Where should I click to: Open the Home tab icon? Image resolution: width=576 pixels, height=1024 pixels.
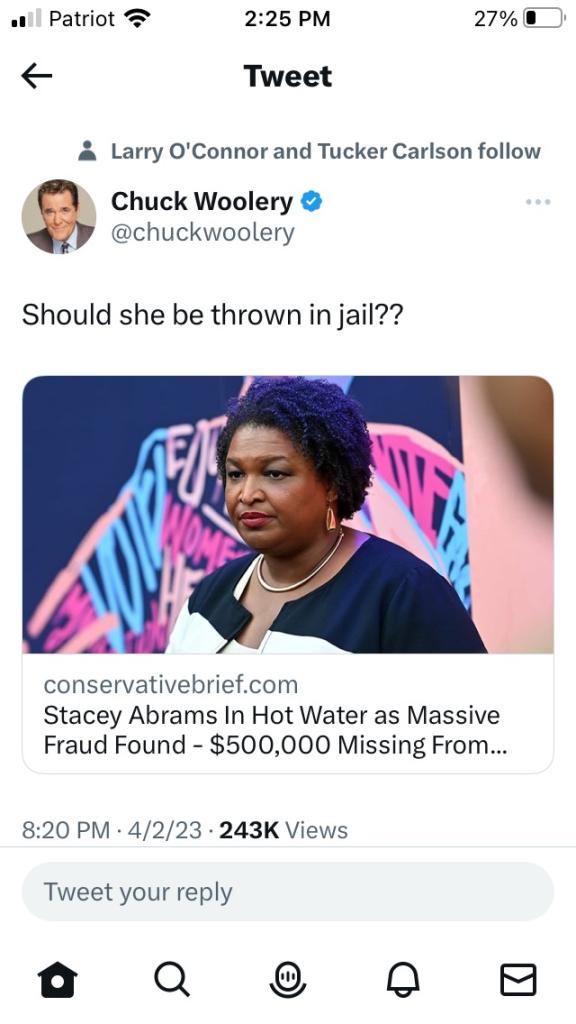pos(57,980)
